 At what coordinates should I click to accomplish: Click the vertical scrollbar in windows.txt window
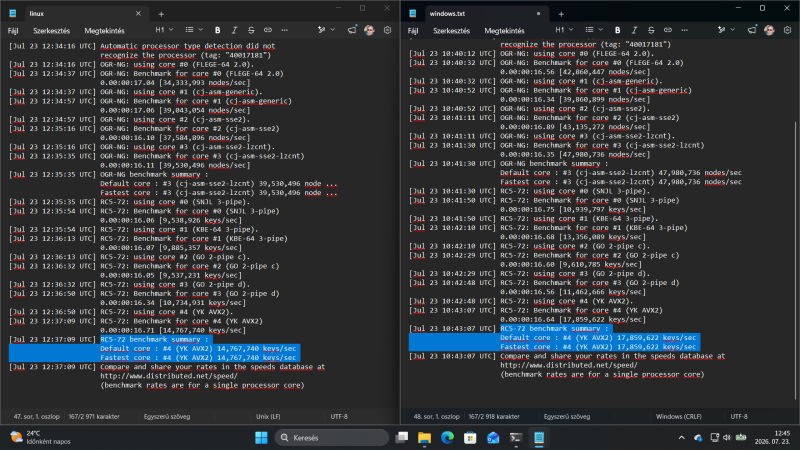coord(795,260)
